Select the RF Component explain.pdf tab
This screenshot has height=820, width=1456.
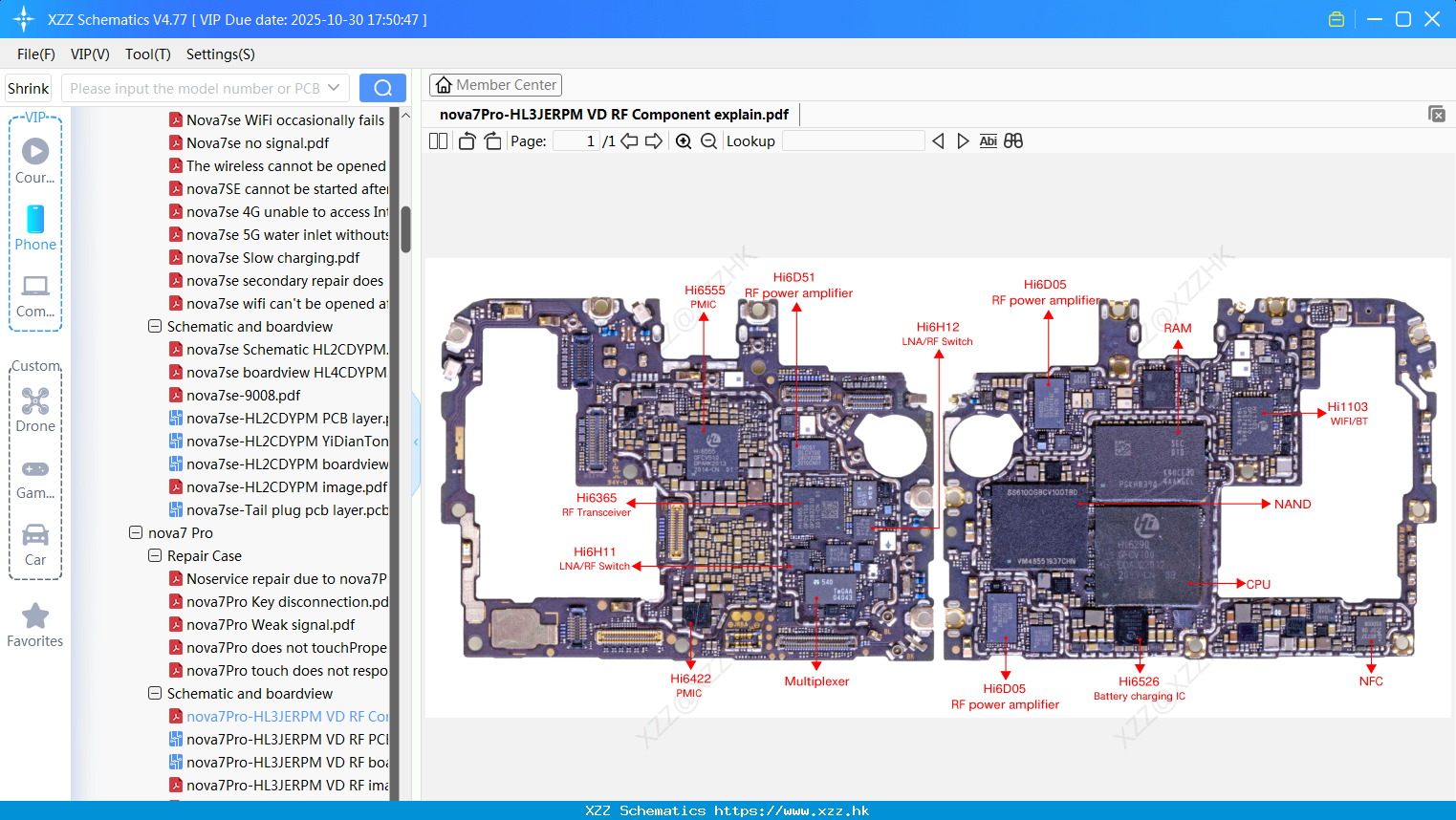615,115
